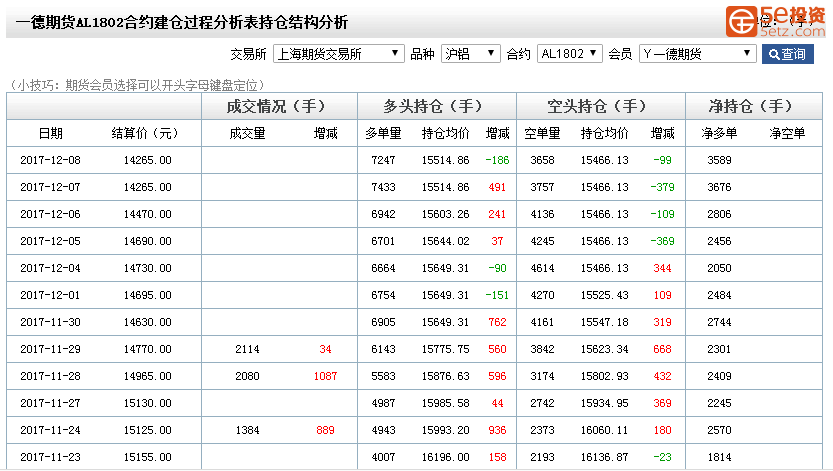The height and width of the screenshot is (471, 833).
Task: Click short average price 16060.11
Action: (605, 431)
